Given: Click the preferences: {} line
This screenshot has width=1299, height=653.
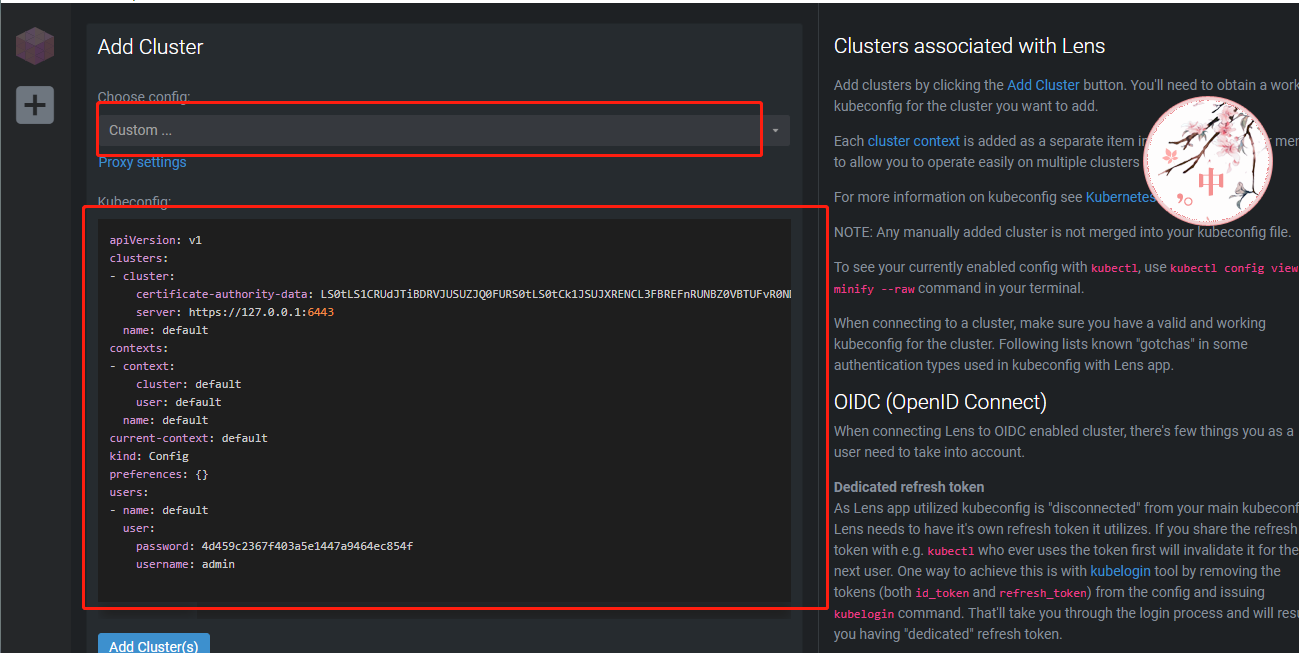Looking at the screenshot, I should click(159, 474).
